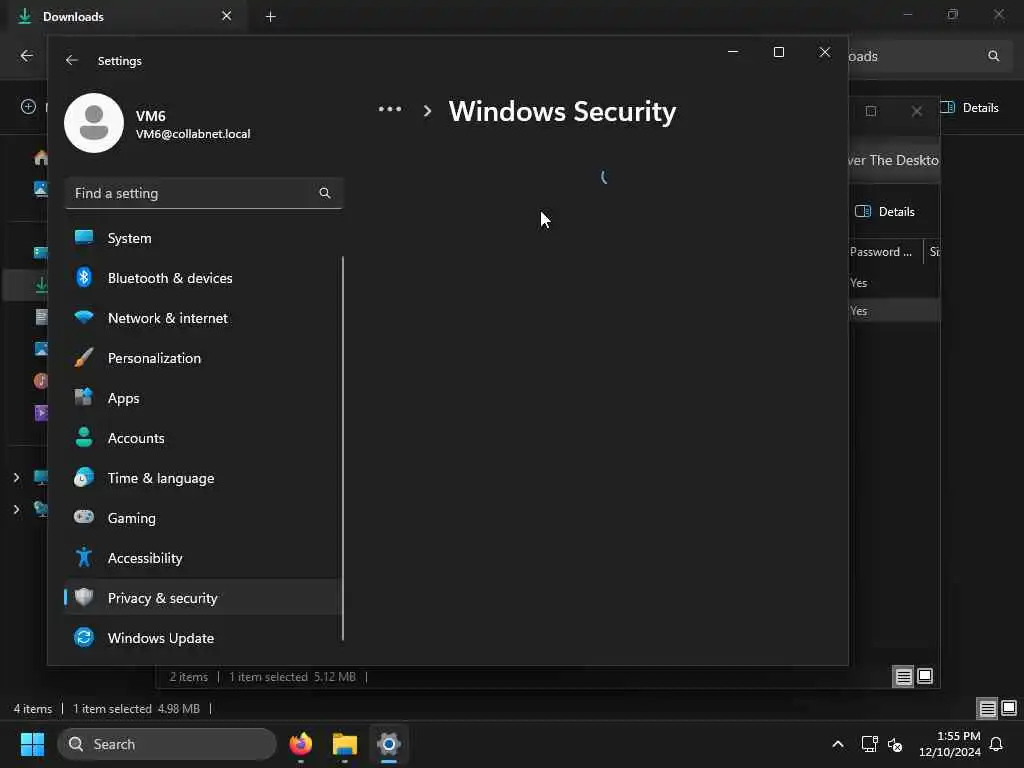1024x768 pixels.
Task: Click the Gaming controller icon
Action: [x=84, y=517]
